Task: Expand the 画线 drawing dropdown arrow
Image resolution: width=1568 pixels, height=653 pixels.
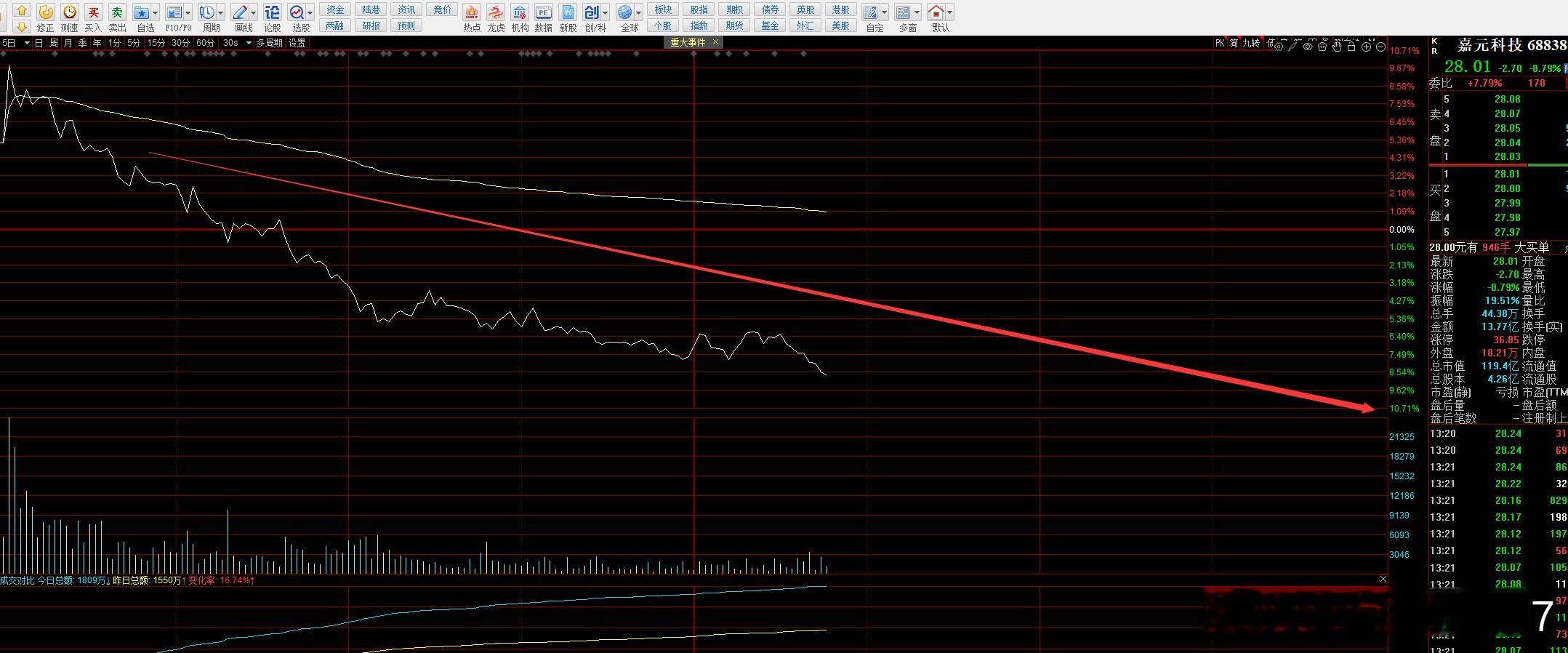Action: (x=254, y=12)
